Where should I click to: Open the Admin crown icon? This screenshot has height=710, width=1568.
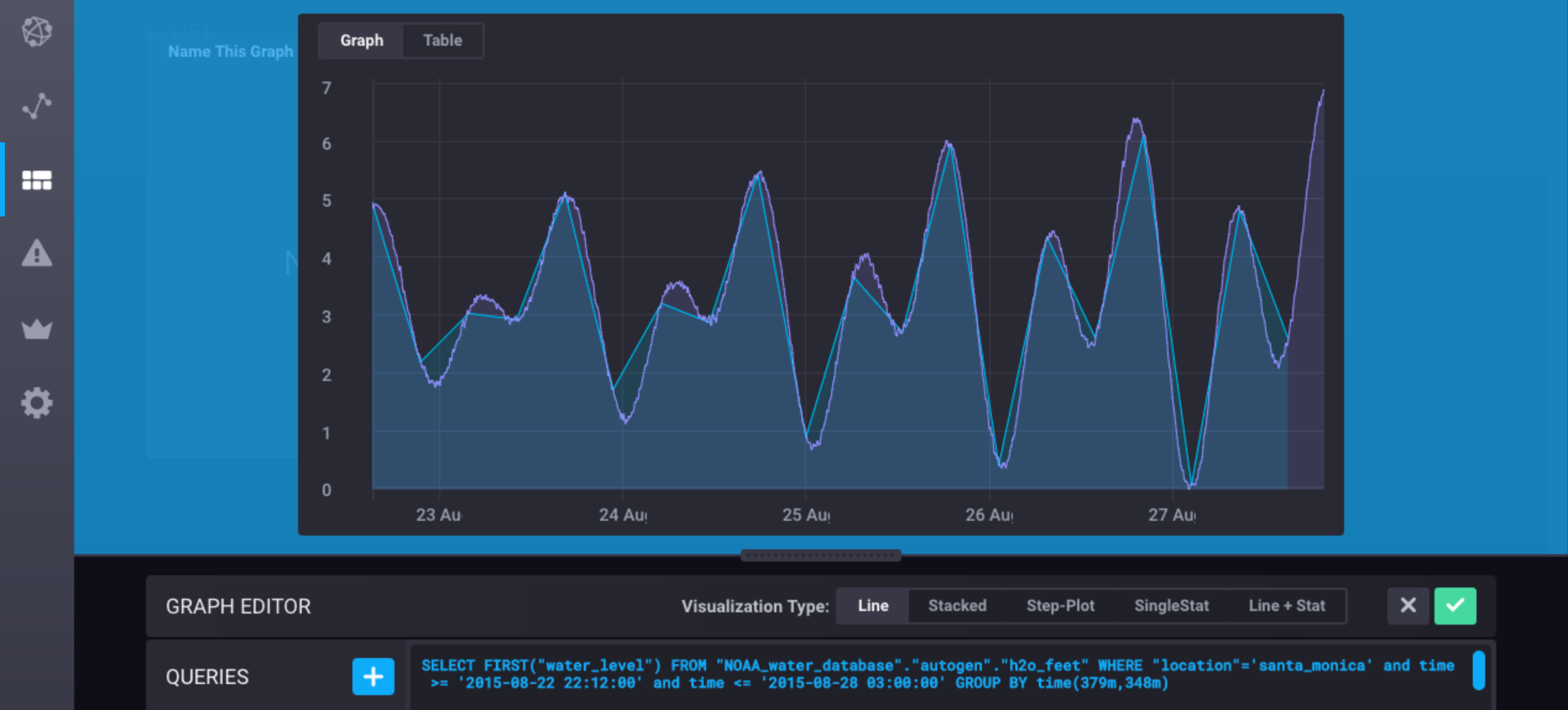coord(36,328)
